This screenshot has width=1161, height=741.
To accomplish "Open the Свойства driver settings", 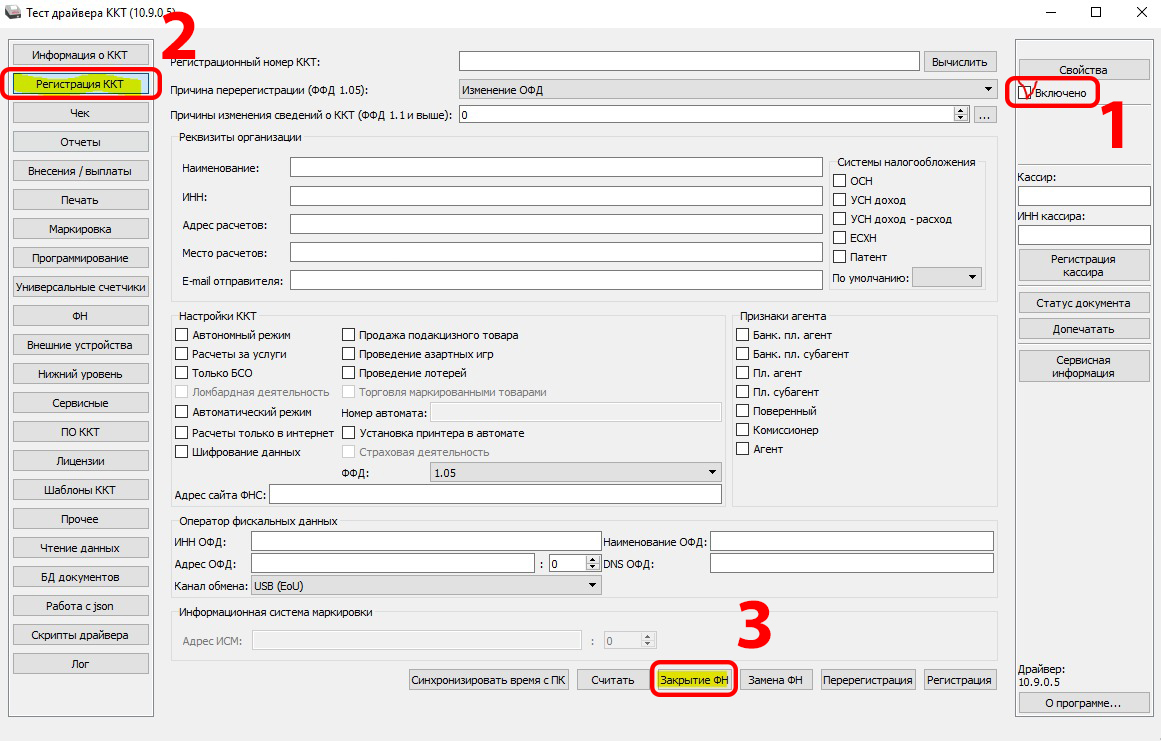I will [1083, 70].
